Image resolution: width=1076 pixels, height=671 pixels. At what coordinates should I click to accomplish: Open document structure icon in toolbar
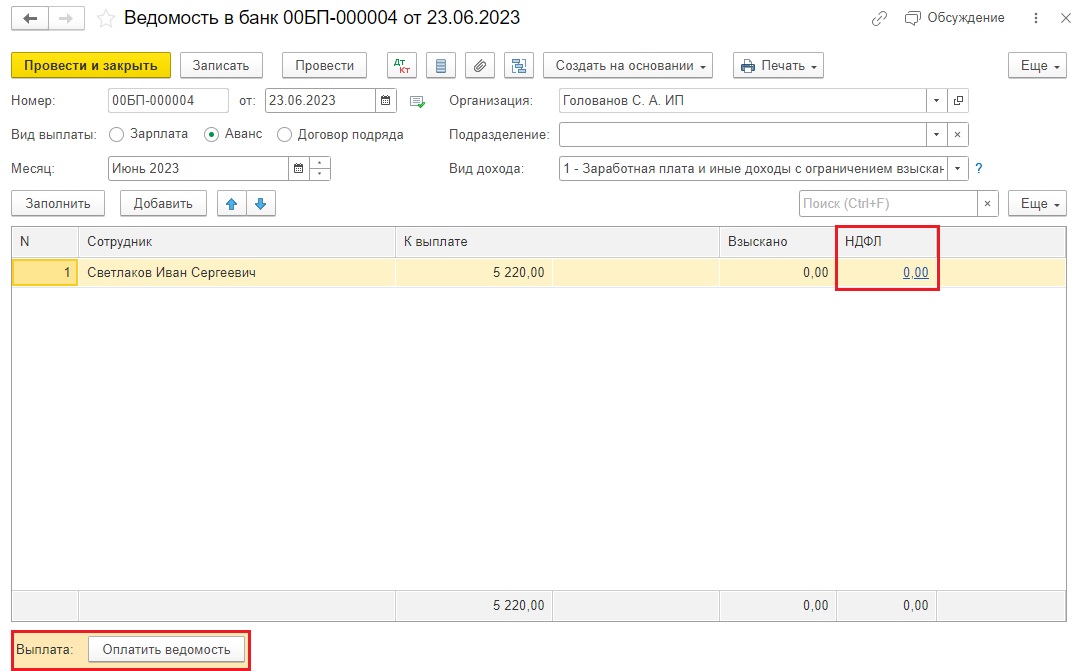pos(519,66)
